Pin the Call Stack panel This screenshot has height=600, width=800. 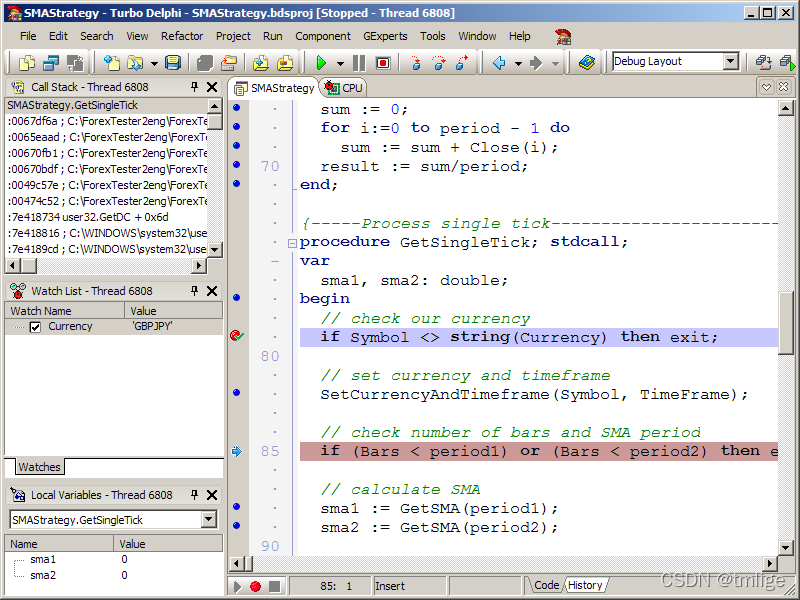tap(194, 87)
